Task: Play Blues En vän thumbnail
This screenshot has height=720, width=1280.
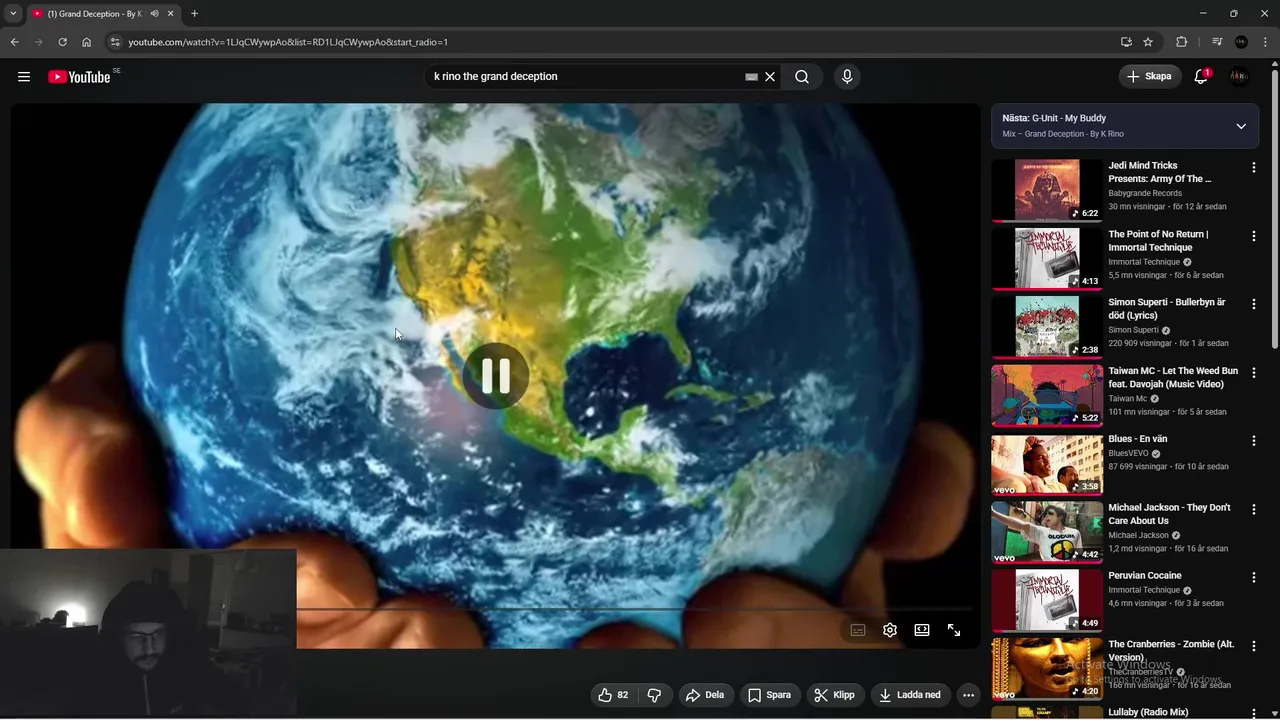Action: click(x=1047, y=463)
